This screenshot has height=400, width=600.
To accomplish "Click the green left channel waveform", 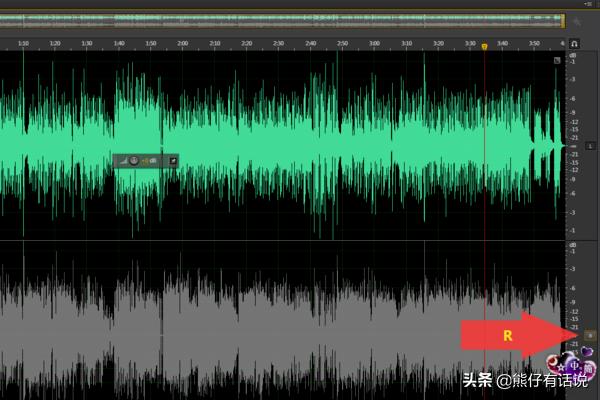I will (x=300, y=140).
